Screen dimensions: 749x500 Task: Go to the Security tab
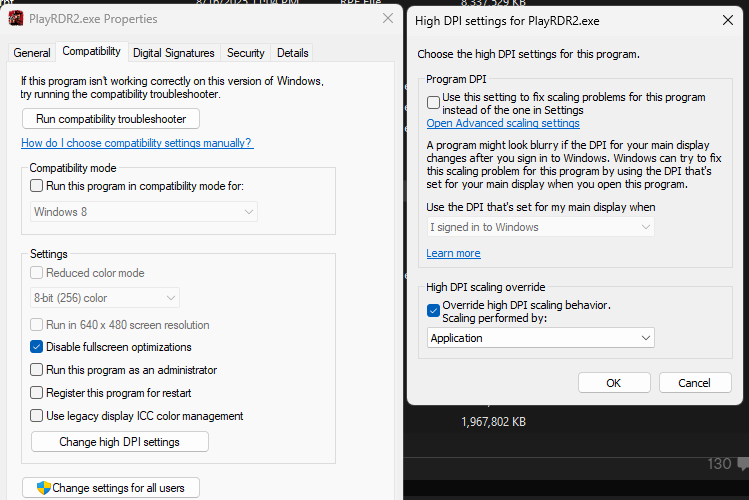click(x=246, y=53)
